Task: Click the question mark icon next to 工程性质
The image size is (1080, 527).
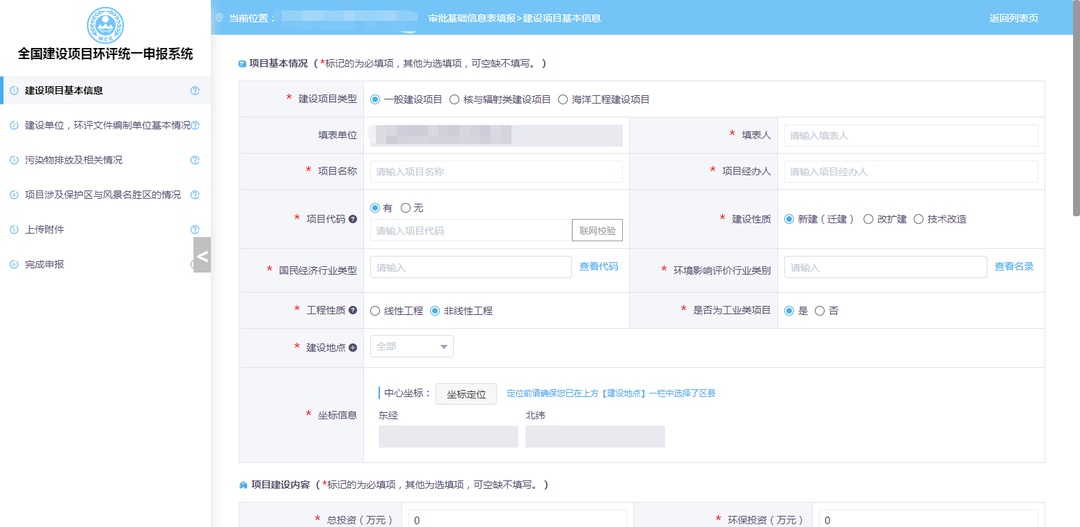Action: tap(352, 310)
